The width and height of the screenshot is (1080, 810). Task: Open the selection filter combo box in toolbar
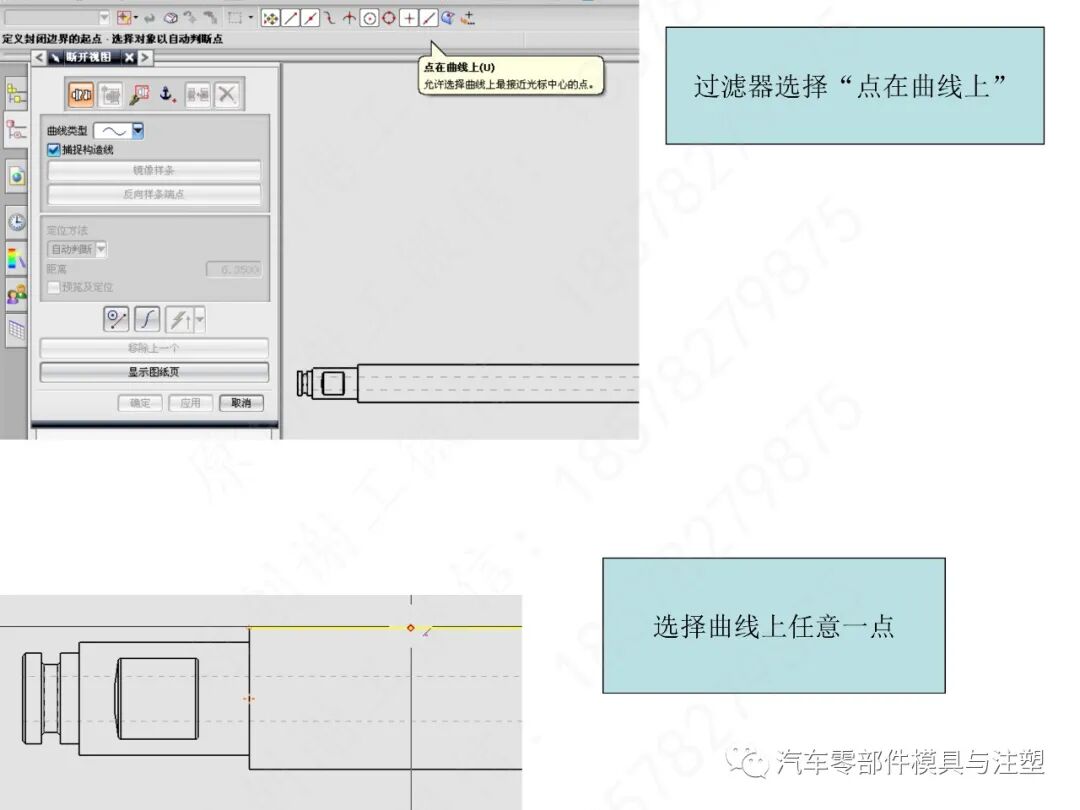56,17
